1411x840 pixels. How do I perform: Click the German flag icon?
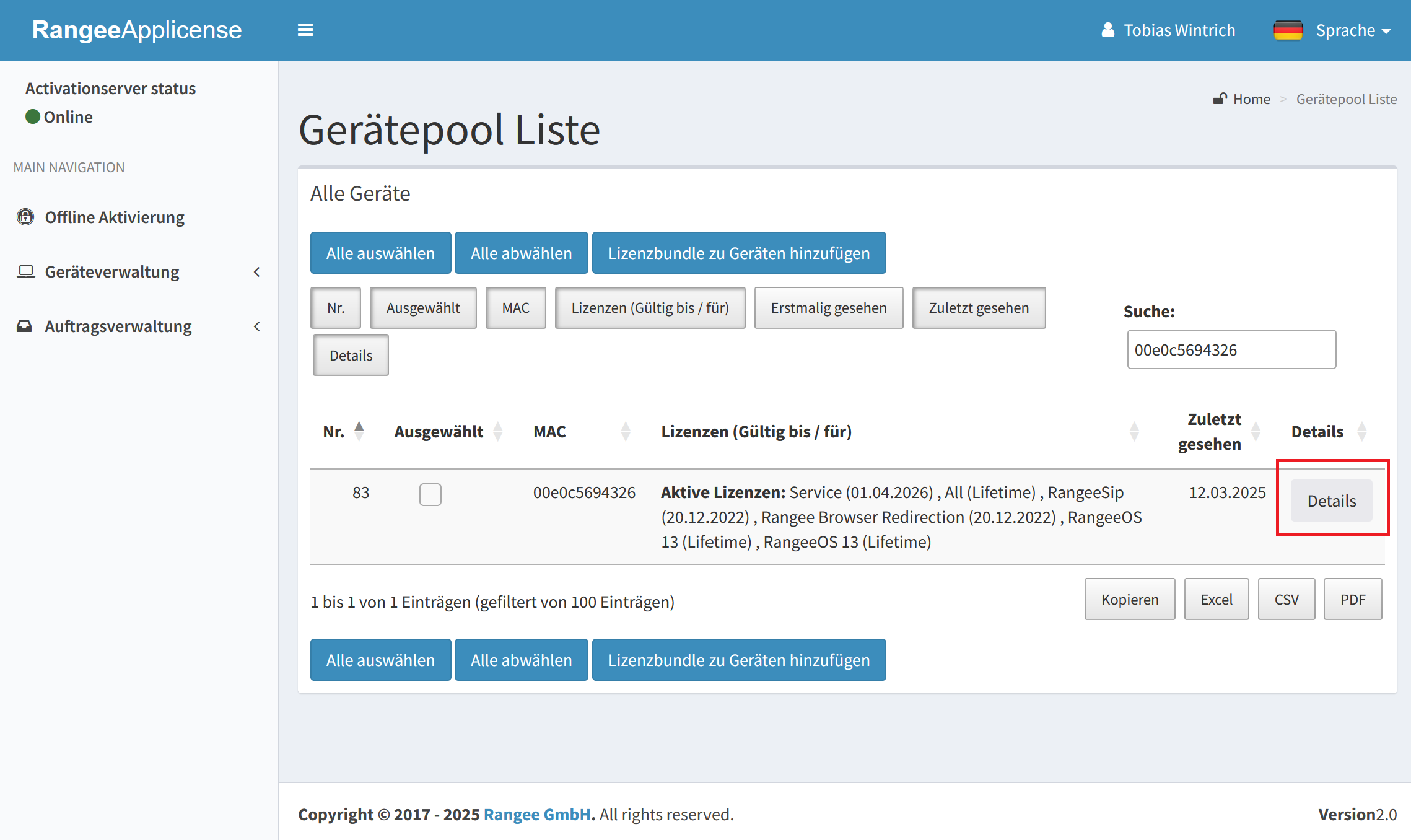[x=1288, y=30]
